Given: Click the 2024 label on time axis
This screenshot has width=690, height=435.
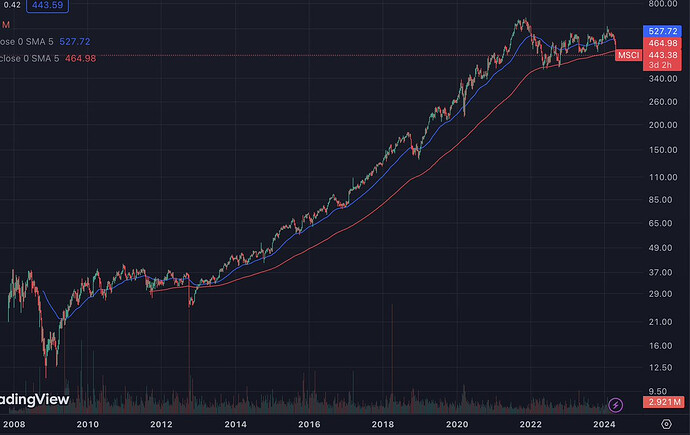Looking at the screenshot, I should coord(603,425).
